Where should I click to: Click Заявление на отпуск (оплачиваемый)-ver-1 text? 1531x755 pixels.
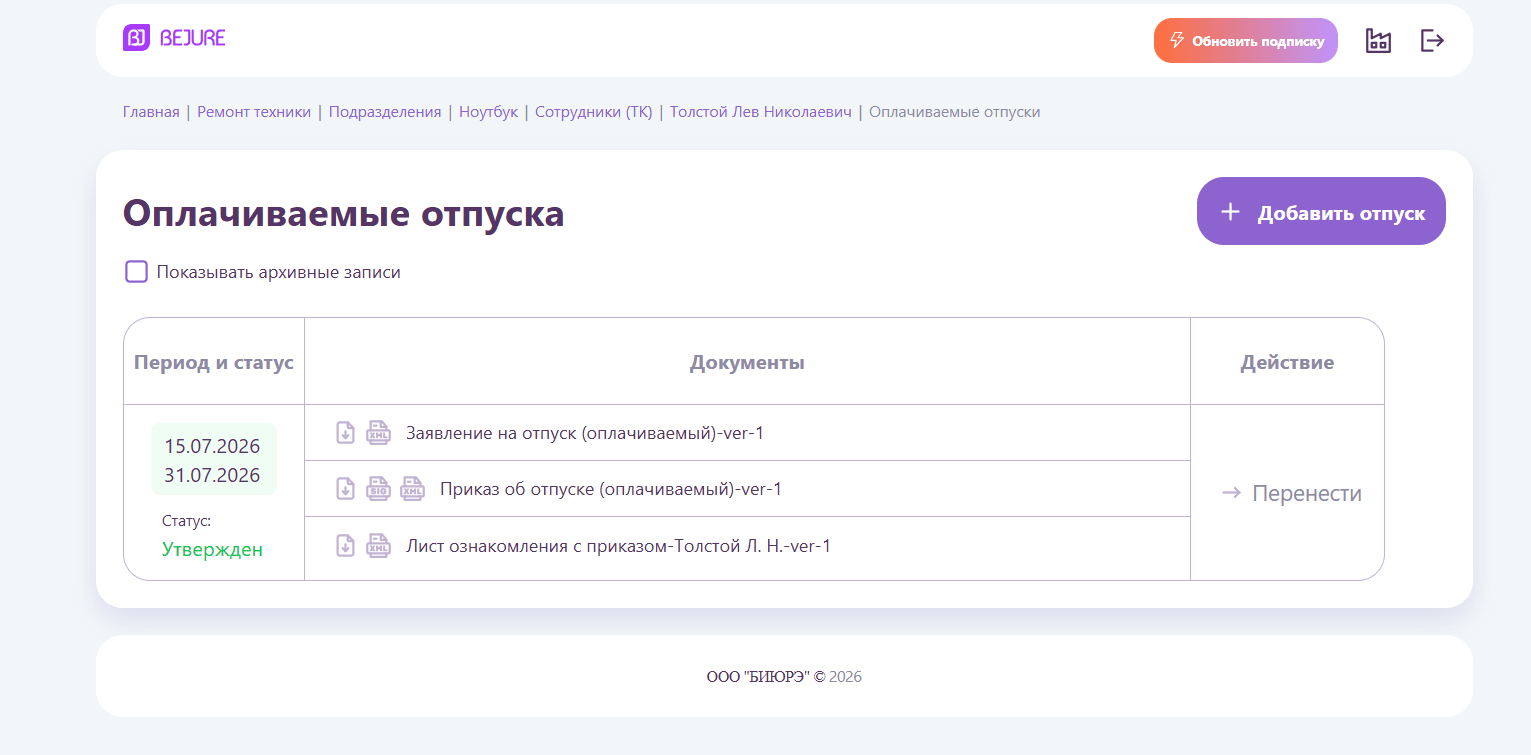585,433
